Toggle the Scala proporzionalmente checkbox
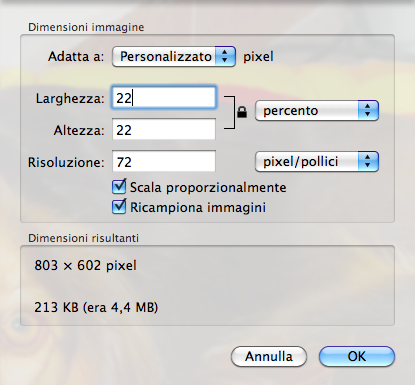Image resolution: width=415 pixels, height=385 pixels. (119, 186)
